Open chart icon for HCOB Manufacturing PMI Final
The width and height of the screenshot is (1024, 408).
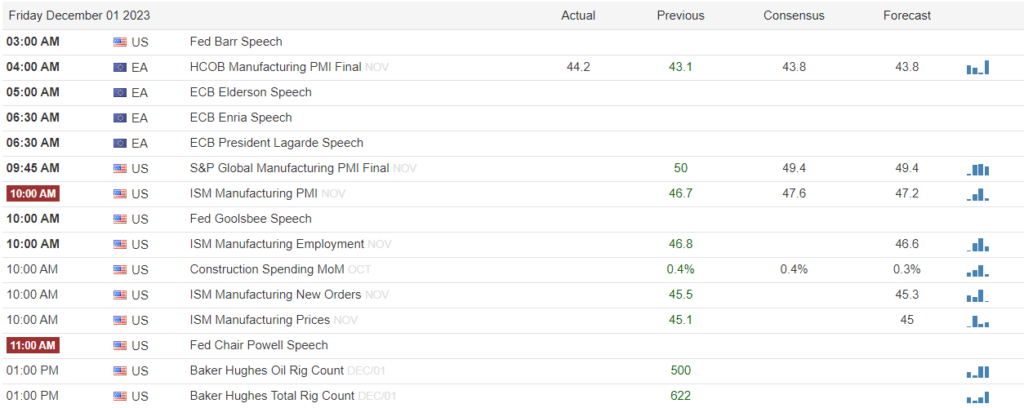coord(978,67)
